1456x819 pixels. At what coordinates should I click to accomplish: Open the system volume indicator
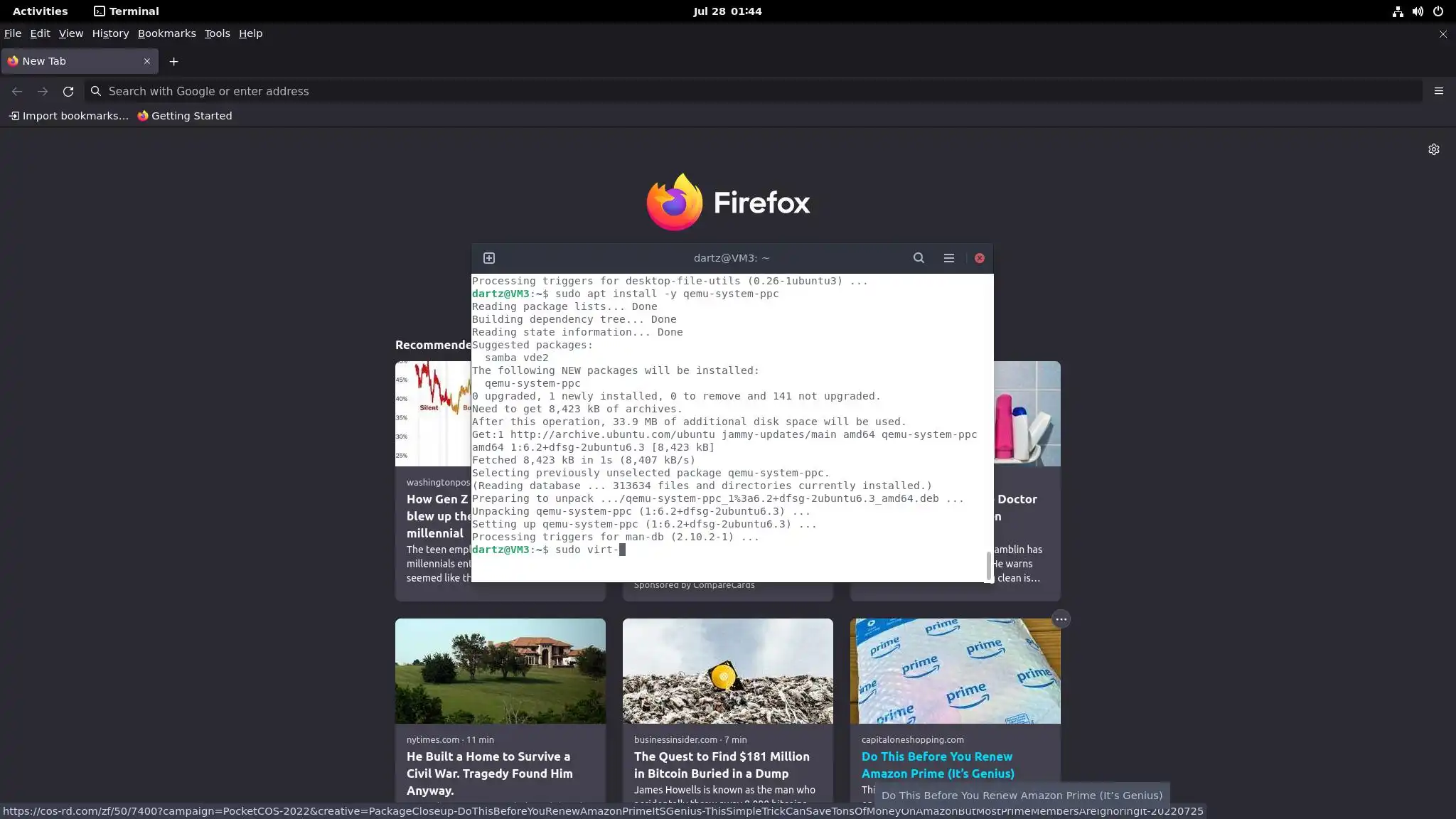pyautogui.click(x=1418, y=11)
